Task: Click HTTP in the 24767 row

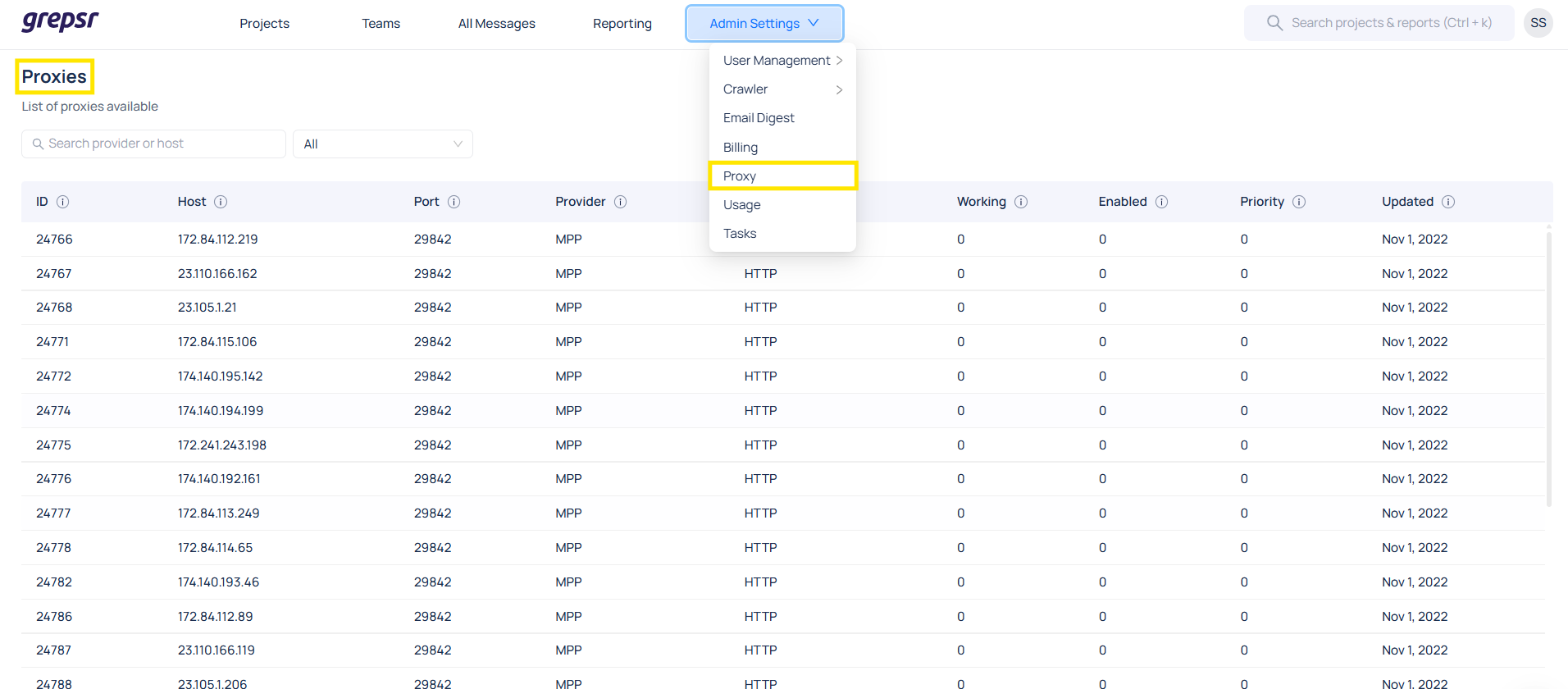Action: [x=761, y=274]
